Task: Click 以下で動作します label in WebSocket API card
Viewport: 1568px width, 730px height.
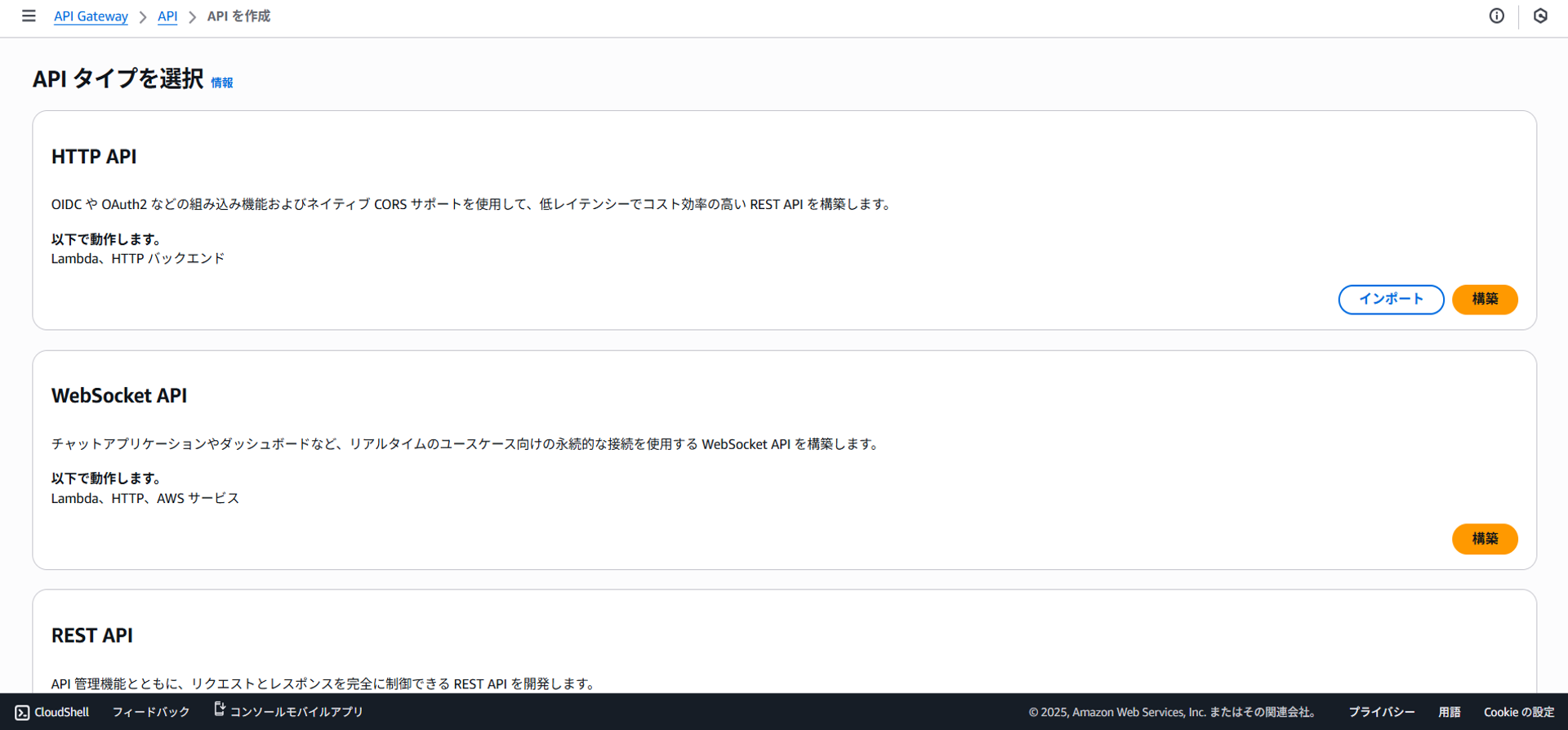Action: [x=107, y=479]
